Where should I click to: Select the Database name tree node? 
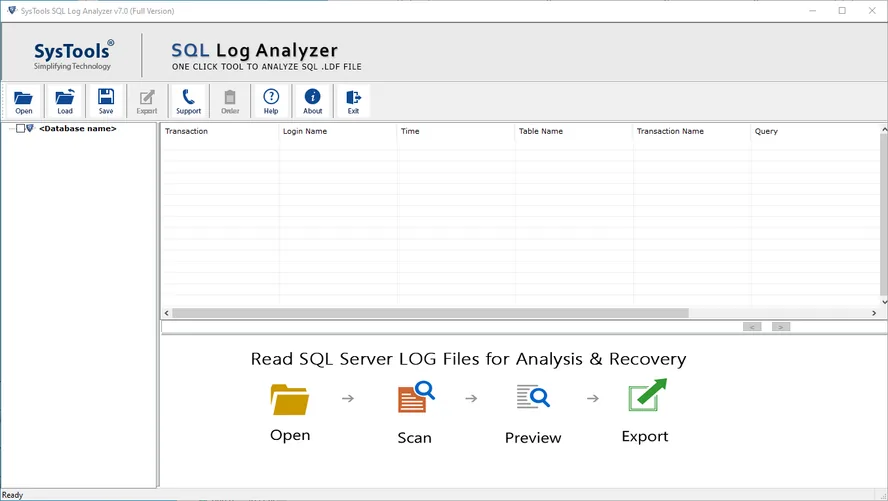click(78, 129)
